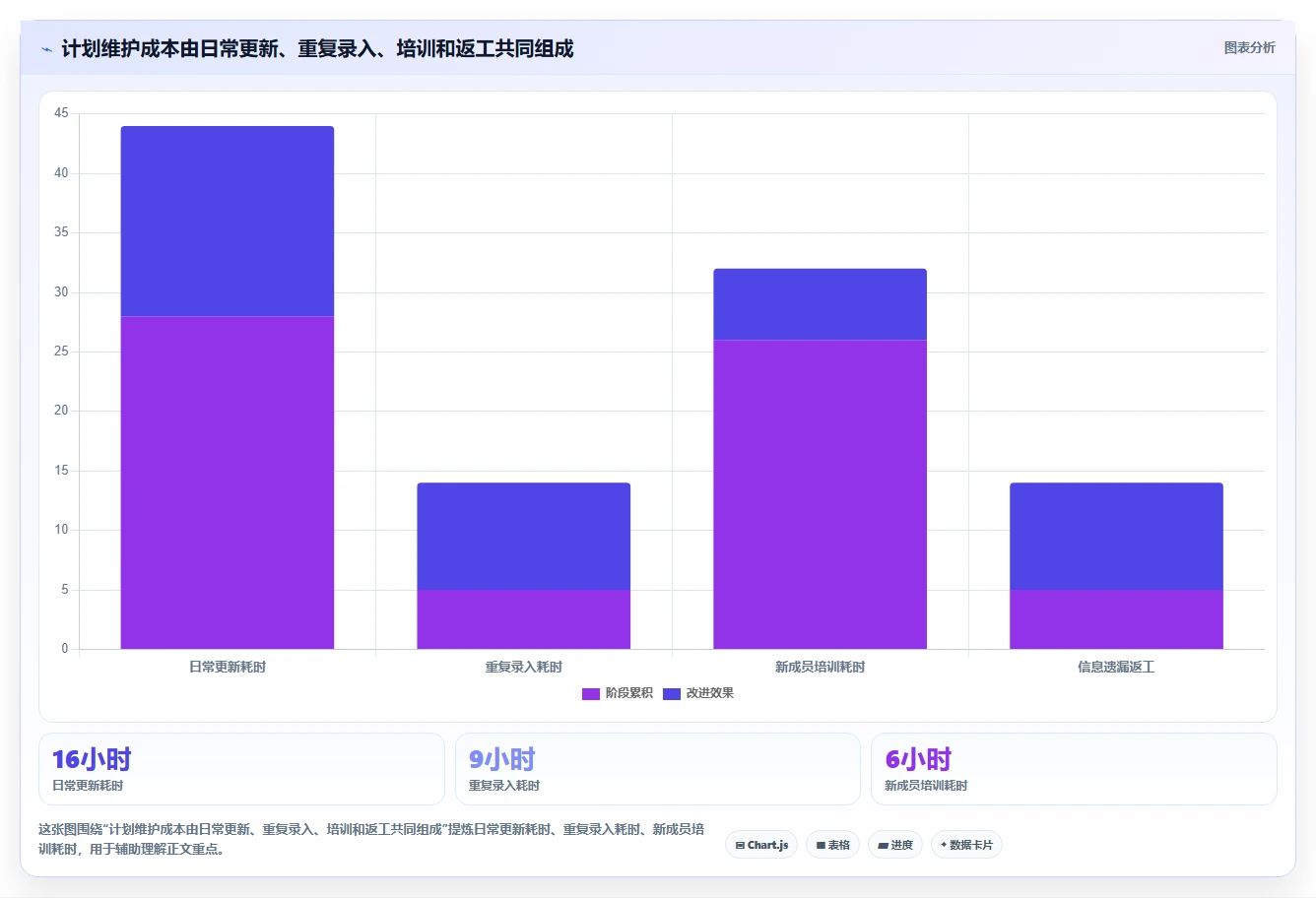Click the purple segment of 信息遗漏返工 bar
Screen dimensions: 1316x898
(1116, 619)
